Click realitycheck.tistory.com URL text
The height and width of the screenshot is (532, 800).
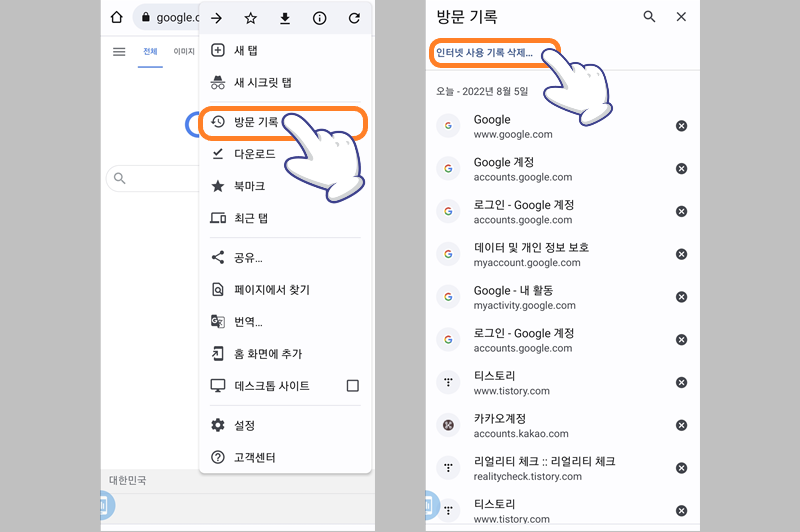pos(528,476)
